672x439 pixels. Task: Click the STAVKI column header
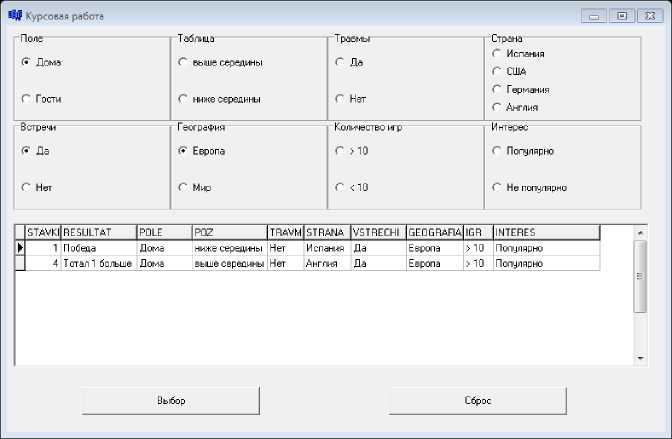coord(43,232)
